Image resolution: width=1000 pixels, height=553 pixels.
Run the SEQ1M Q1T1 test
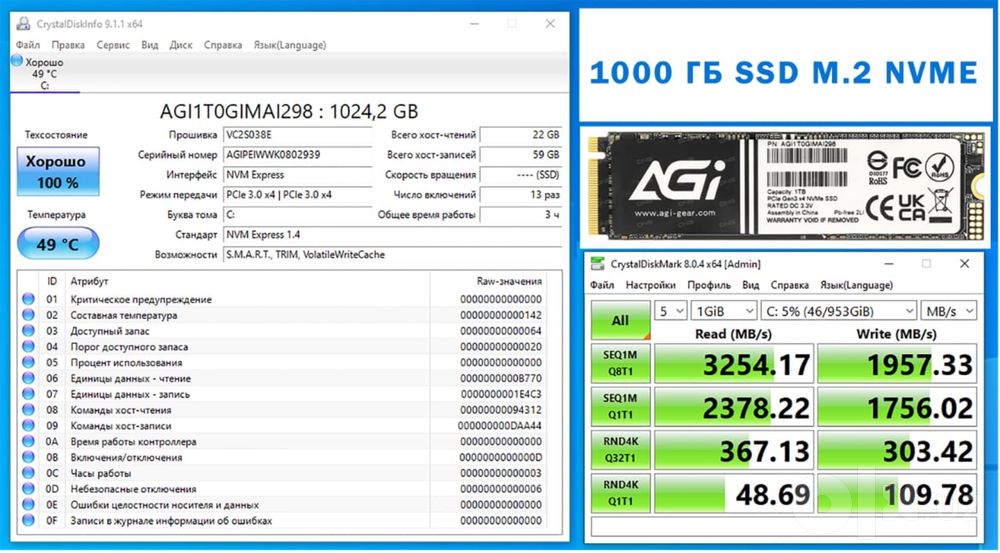[621, 407]
